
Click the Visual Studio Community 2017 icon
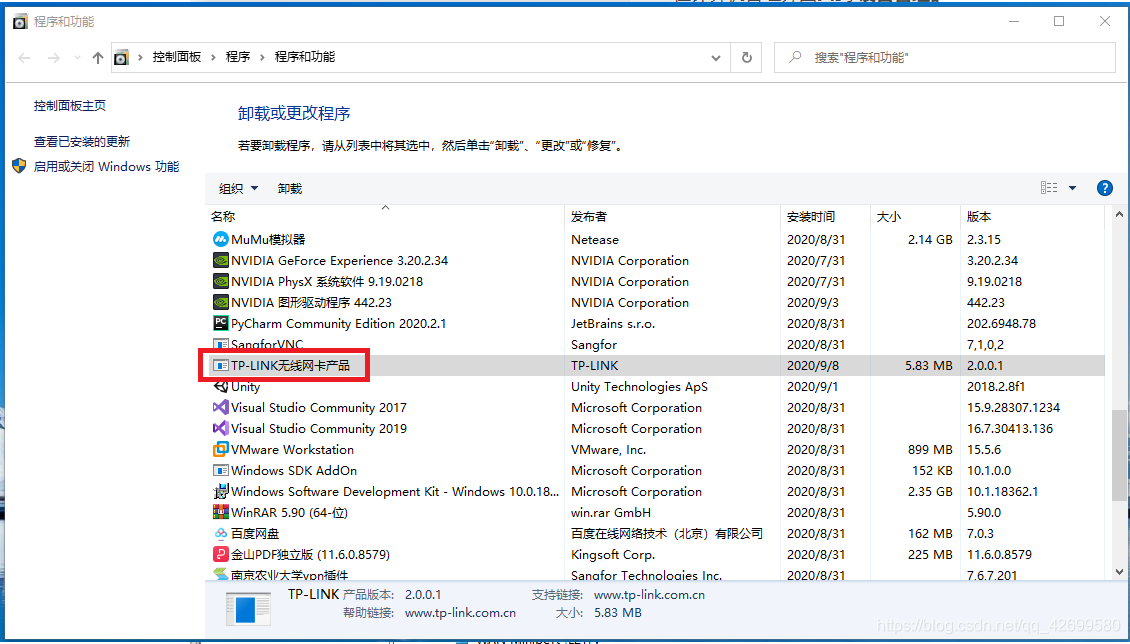221,407
